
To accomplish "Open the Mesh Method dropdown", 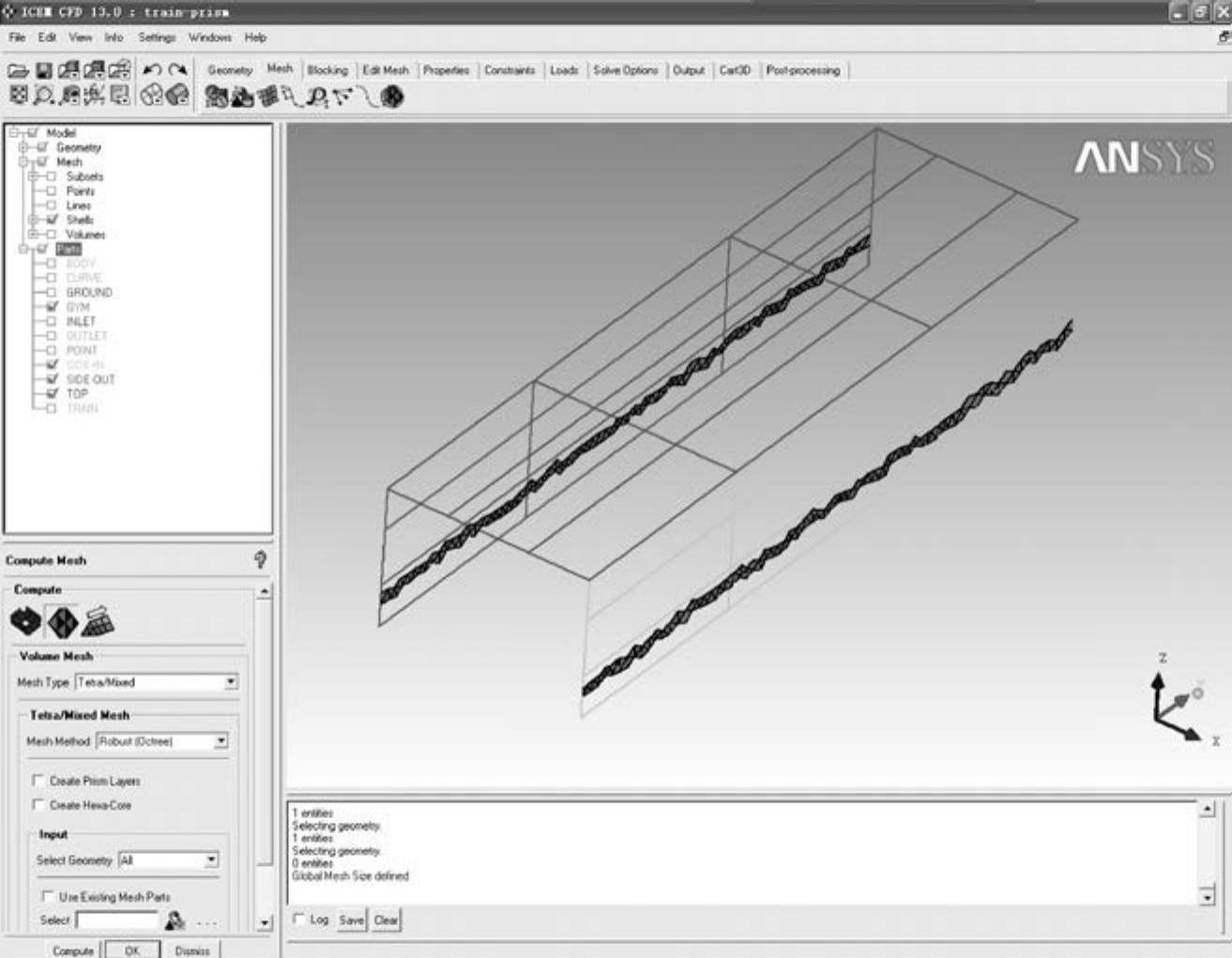I will pyautogui.click(x=221, y=741).
